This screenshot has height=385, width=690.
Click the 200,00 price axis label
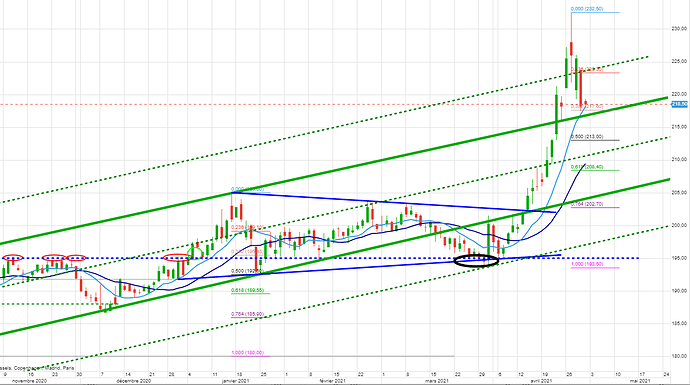679,225
